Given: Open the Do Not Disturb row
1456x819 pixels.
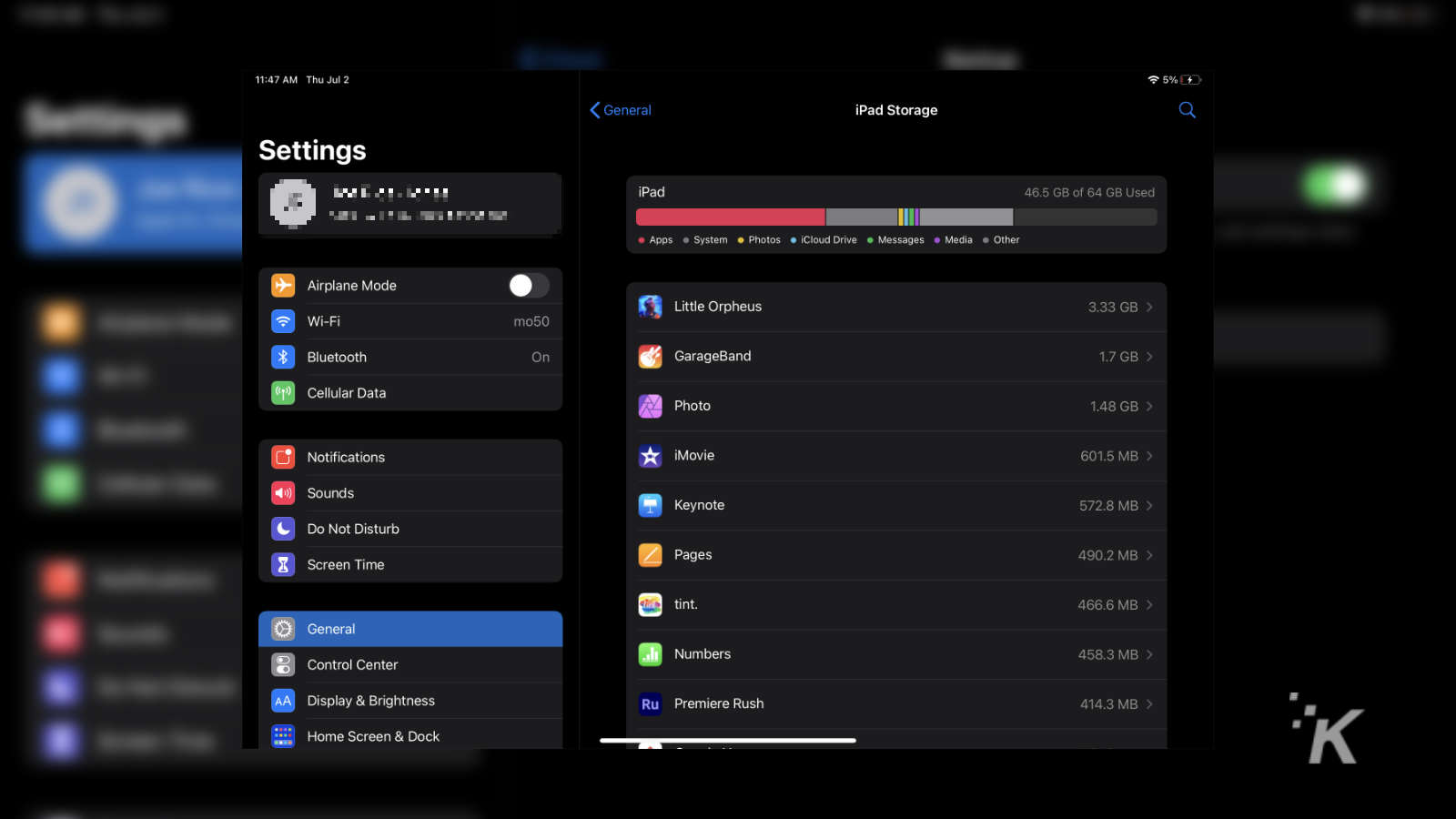Looking at the screenshot, I should 410,529.
